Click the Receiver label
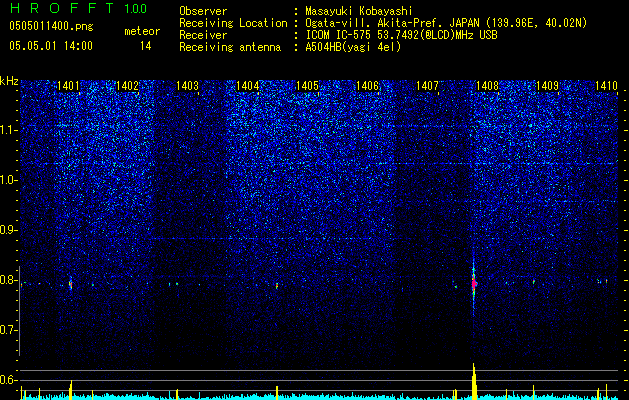This screenshot has width=629, height=400. pyautogui.click(x=203, y=35)
